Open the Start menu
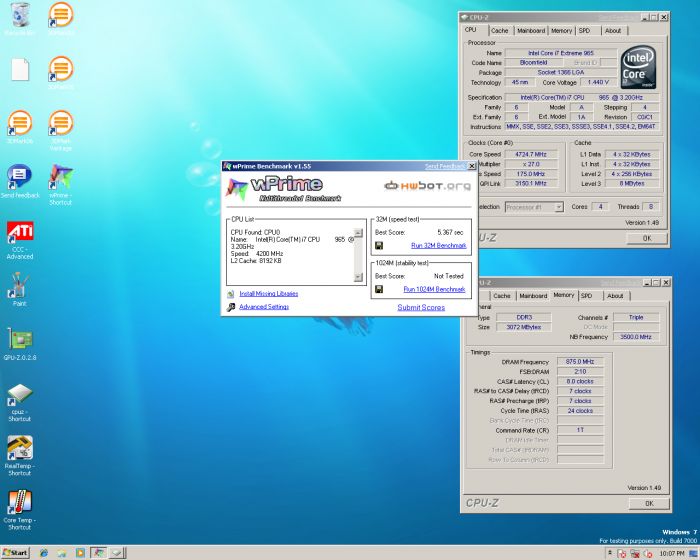The image size is (700, 560). [15, 553]
